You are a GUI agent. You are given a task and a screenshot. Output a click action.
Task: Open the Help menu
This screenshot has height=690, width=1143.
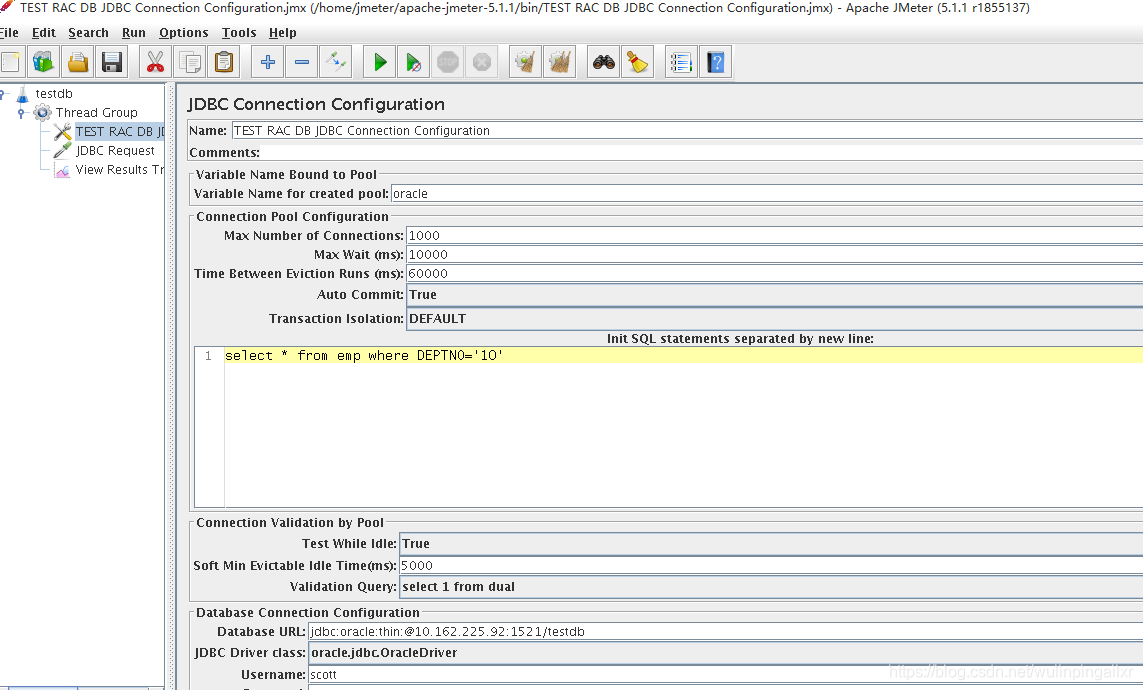click(x=282, y=33)
